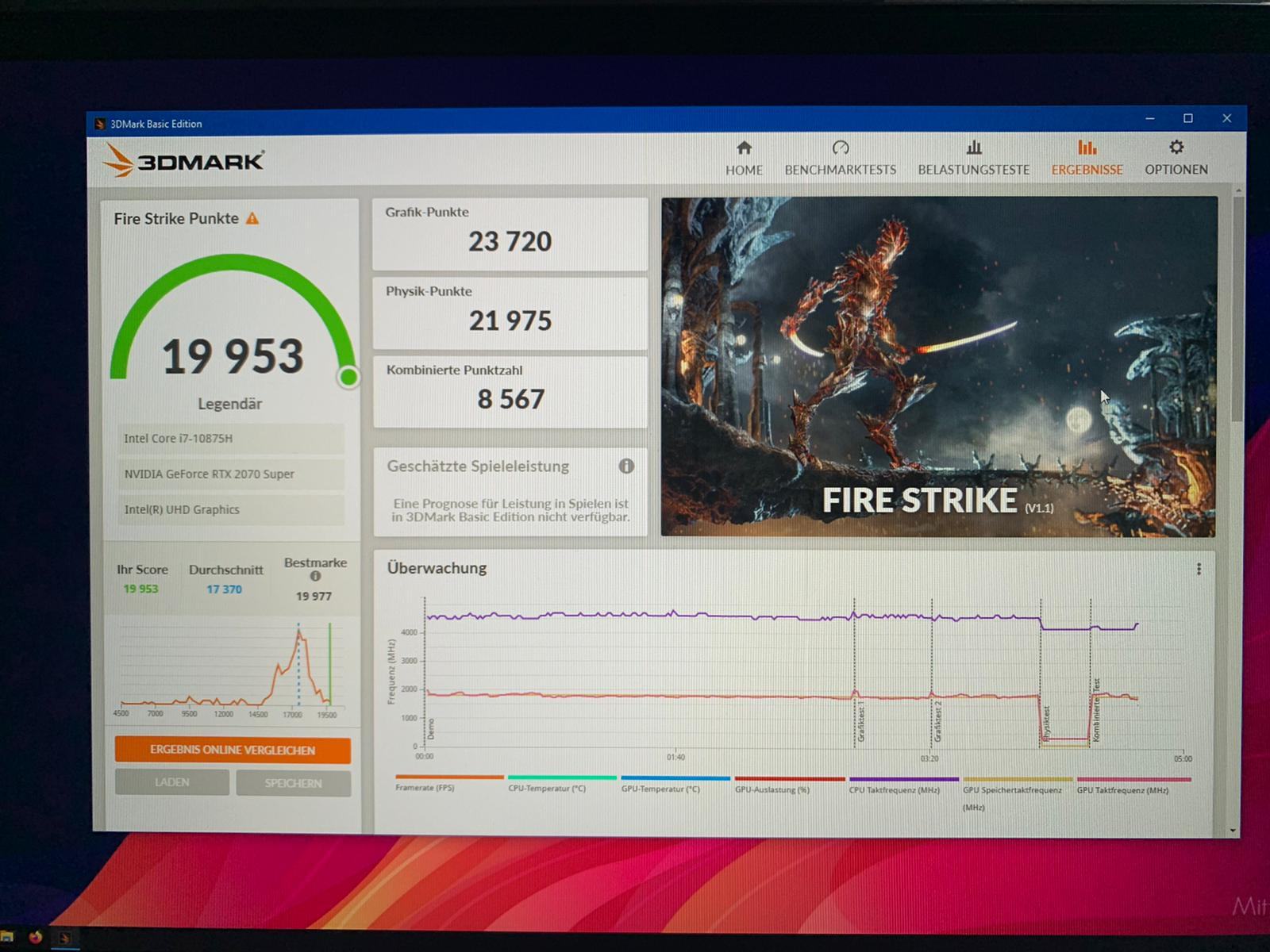Open 3DMark taskbar icon
Viewport: 1270px width, 952px height.
[64, 938]
